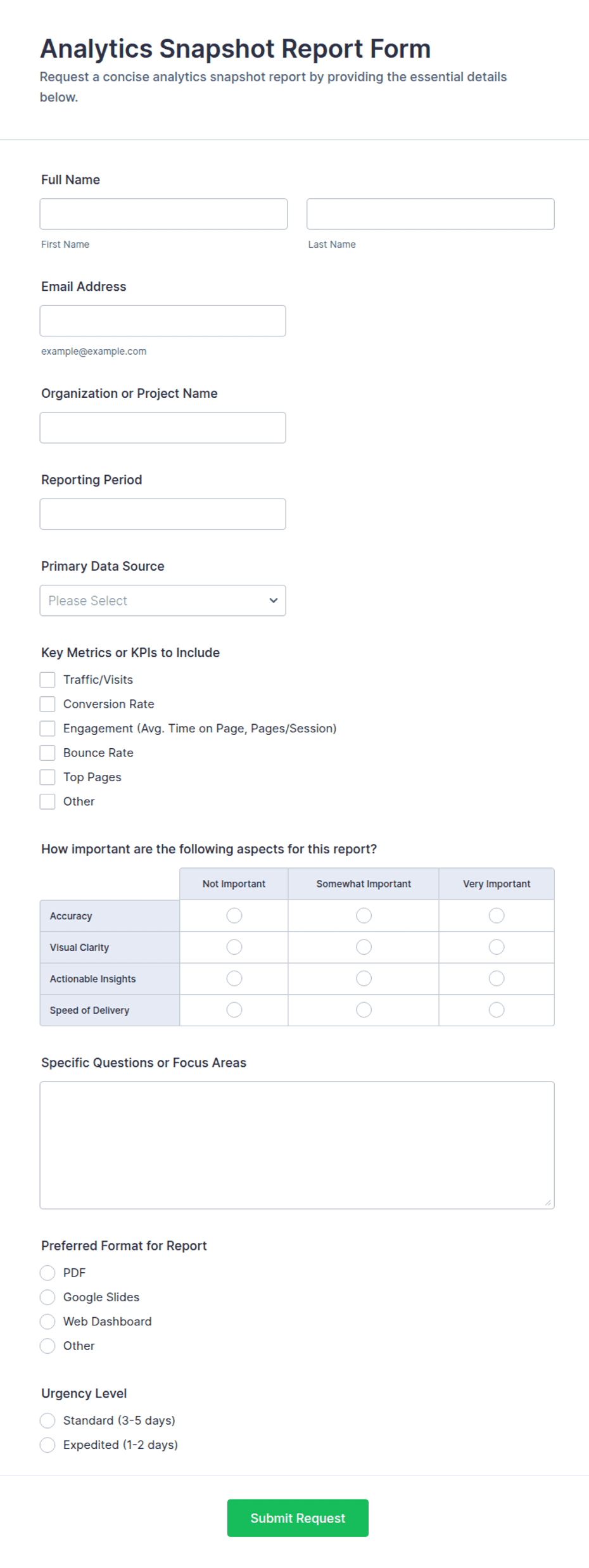
Task: Check the Other KPI checkbox
Action: click(47, 801)
